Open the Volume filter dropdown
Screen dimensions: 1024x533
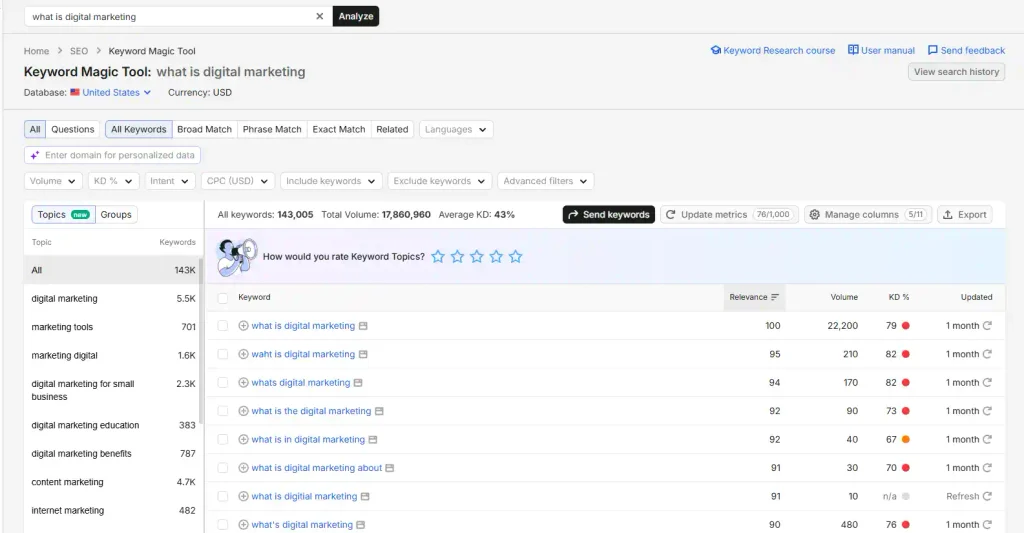[x=53, y=181]
